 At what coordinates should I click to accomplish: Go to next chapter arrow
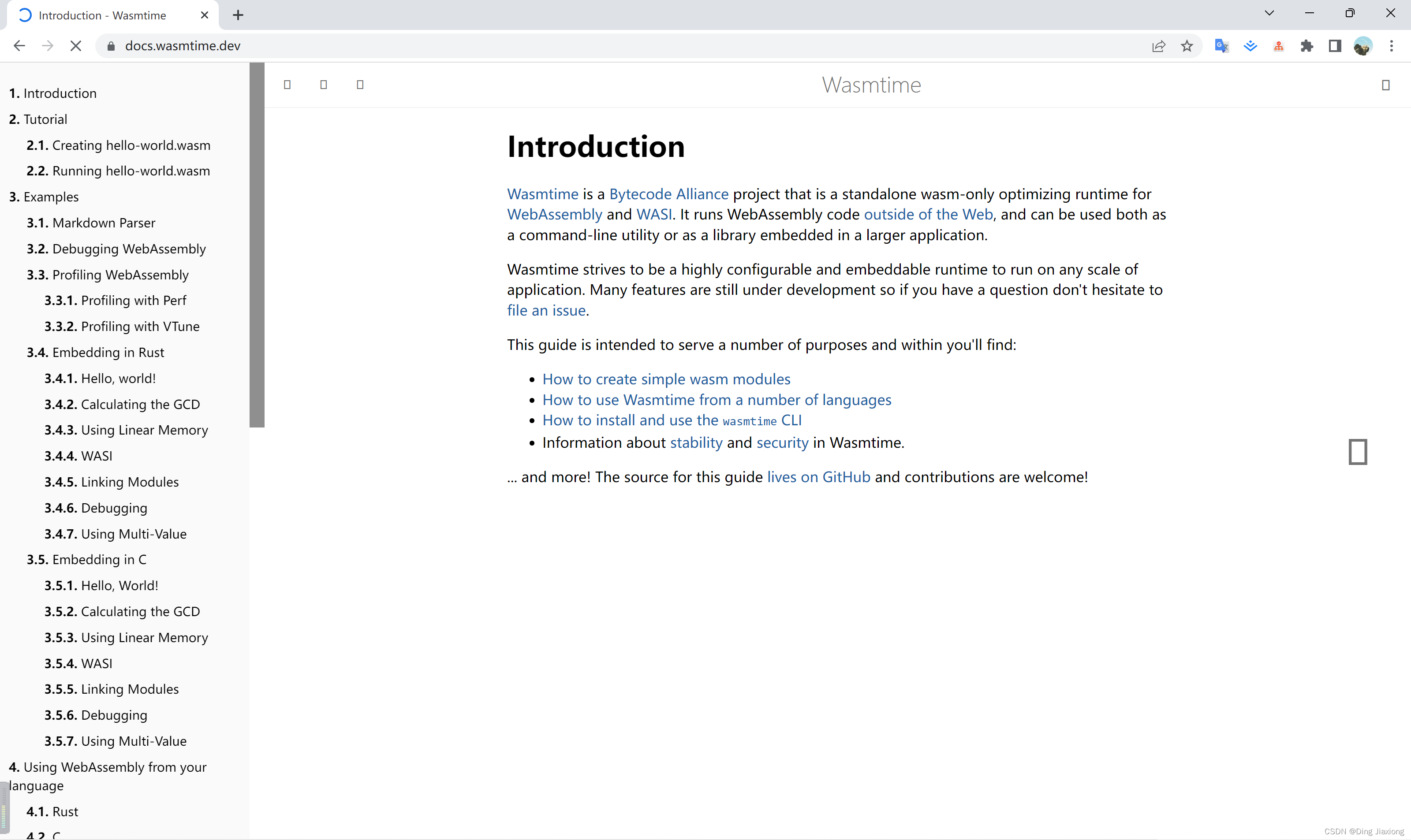point(1358,452)
